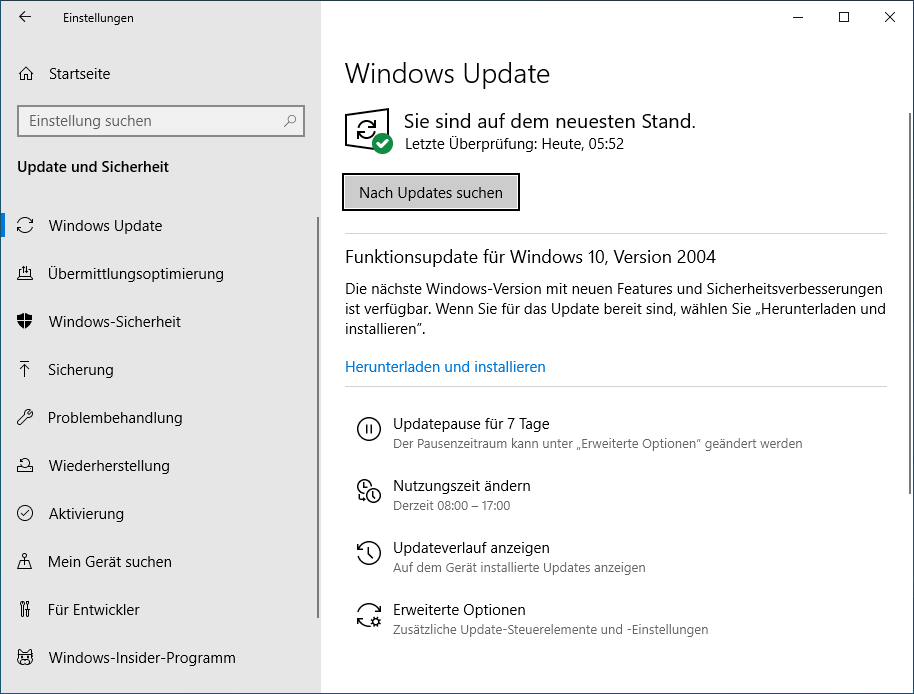Viewport: 914px width, 694px height.
Task: Select Mein Gerät suchen entry
Action: (x=110, y=562)
